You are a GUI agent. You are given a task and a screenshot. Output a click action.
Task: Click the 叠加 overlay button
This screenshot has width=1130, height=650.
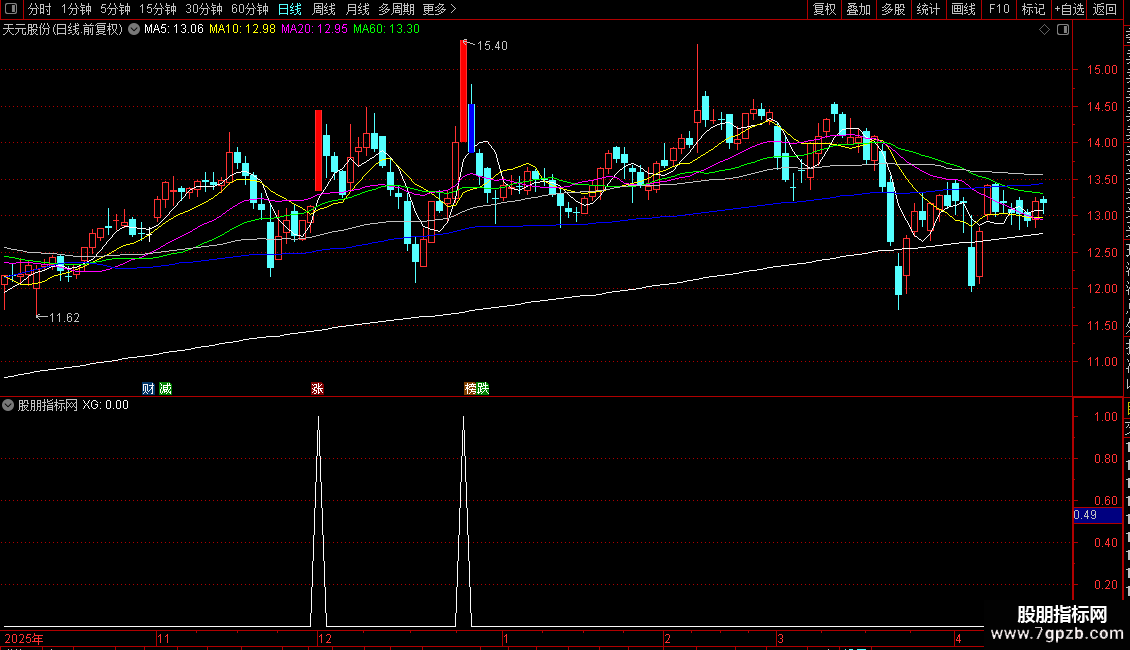click(859, 9)
